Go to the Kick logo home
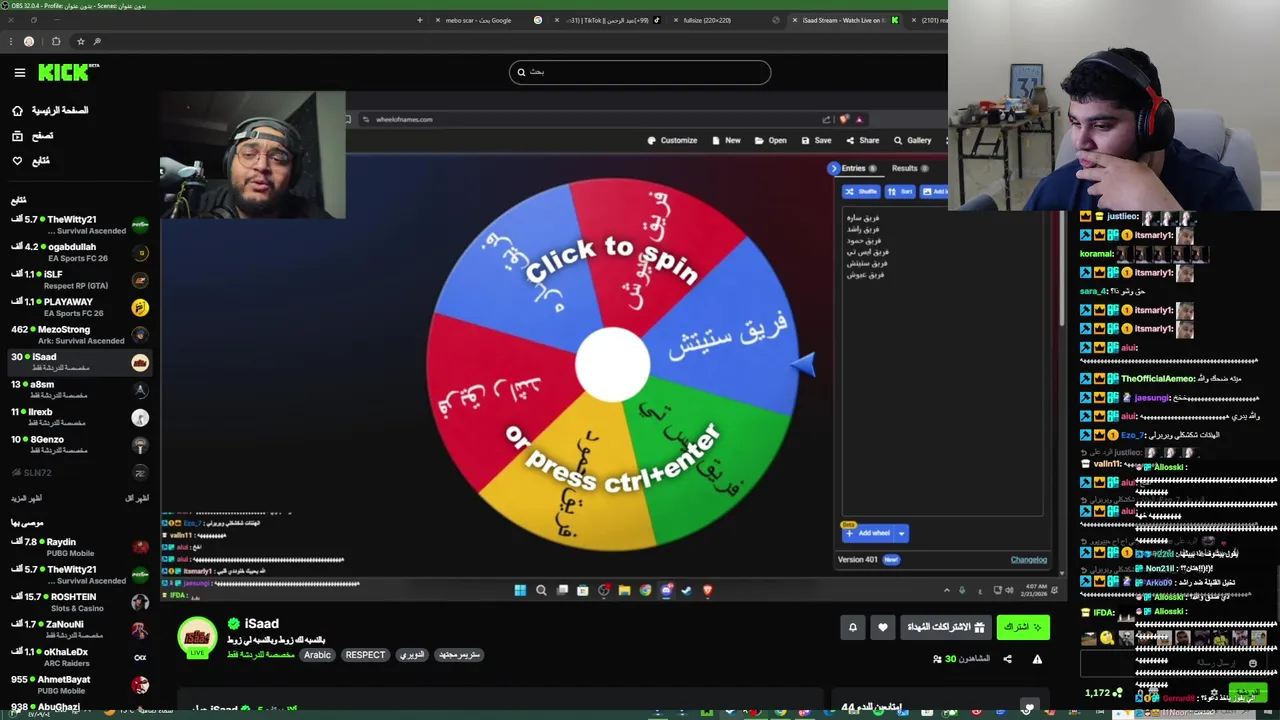 point(68,72)
